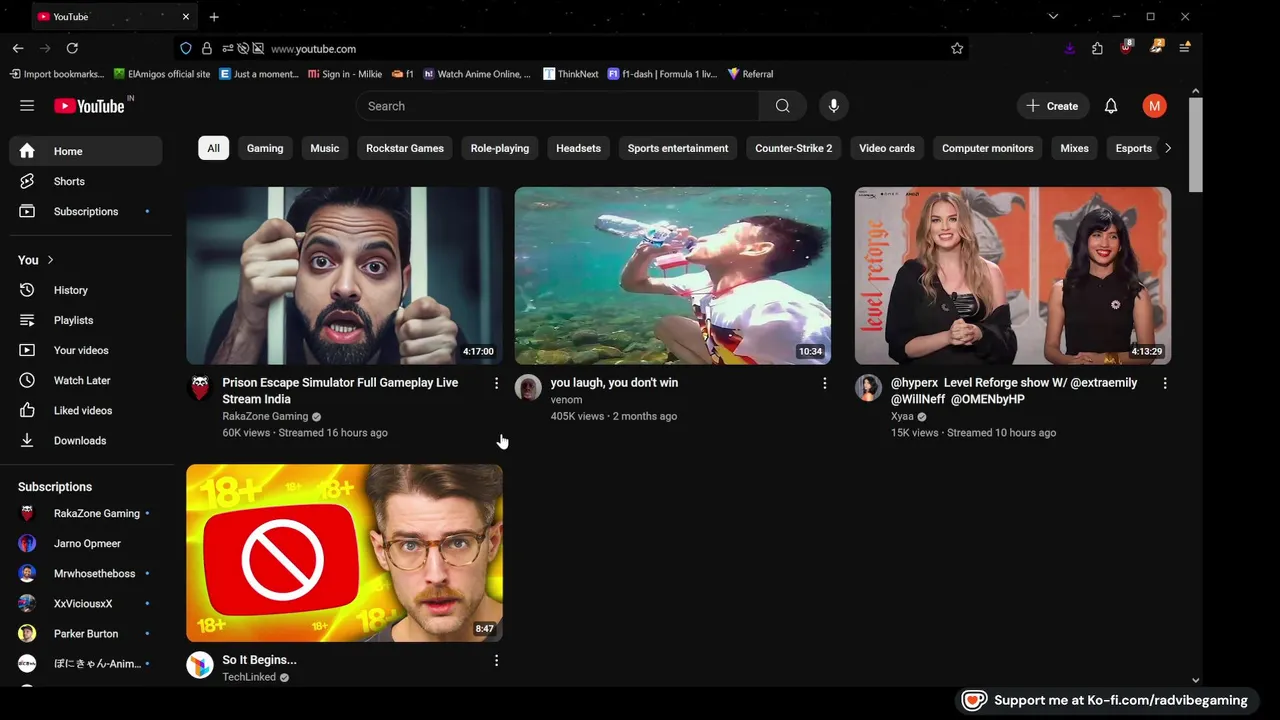Open options for Prison Escape Simulator video
Screen dimensions: 1280x720
pyautogui.click(x=496, y=383)
